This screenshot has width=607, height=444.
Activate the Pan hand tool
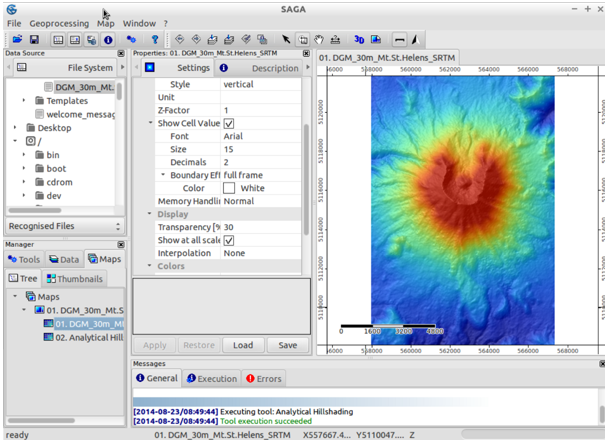point(319,39)
